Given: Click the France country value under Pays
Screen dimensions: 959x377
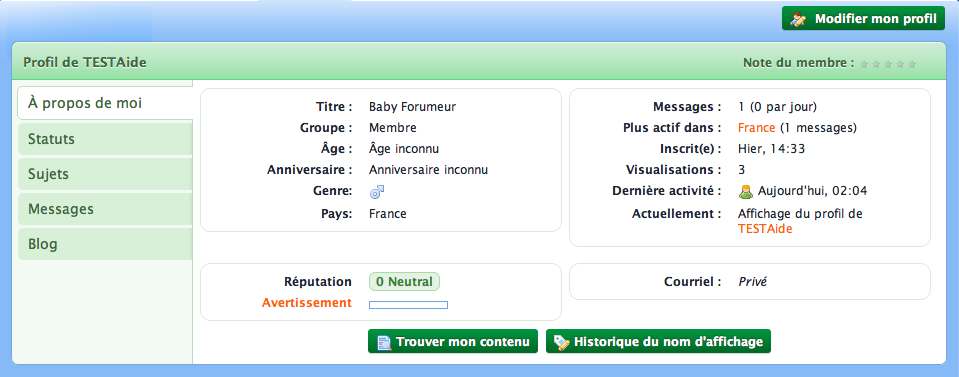Looking at the screenshot, I should (x=388, y=214).
